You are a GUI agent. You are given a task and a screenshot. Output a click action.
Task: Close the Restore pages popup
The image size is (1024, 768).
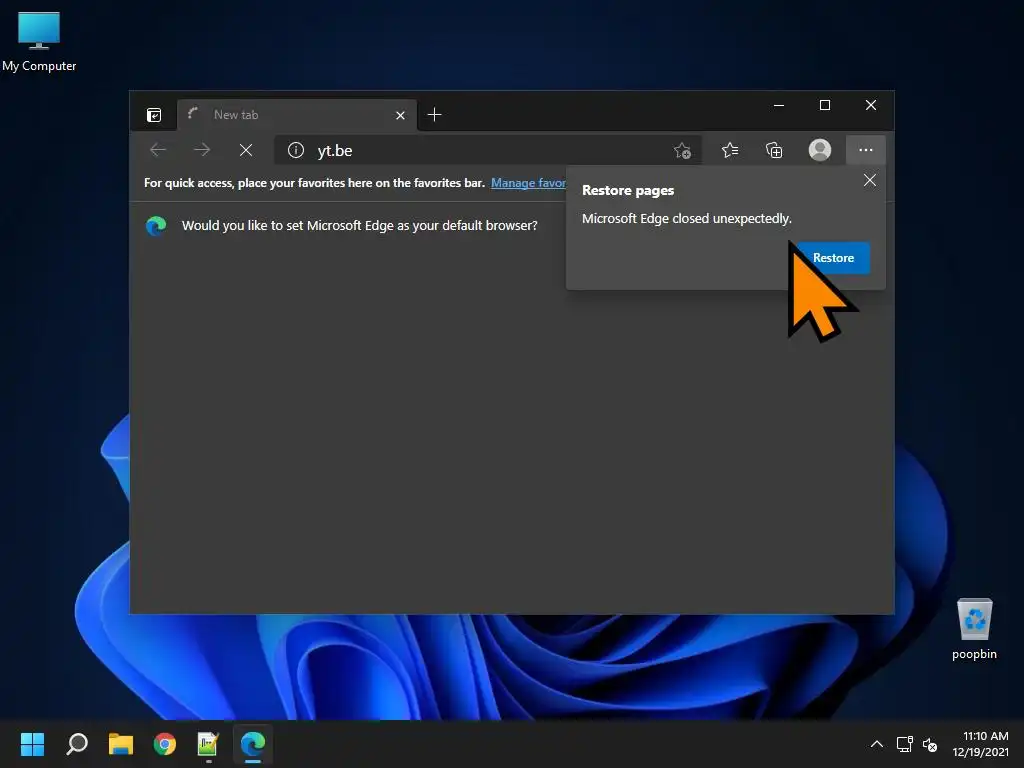pyautogui.click(x=870, y=180)
